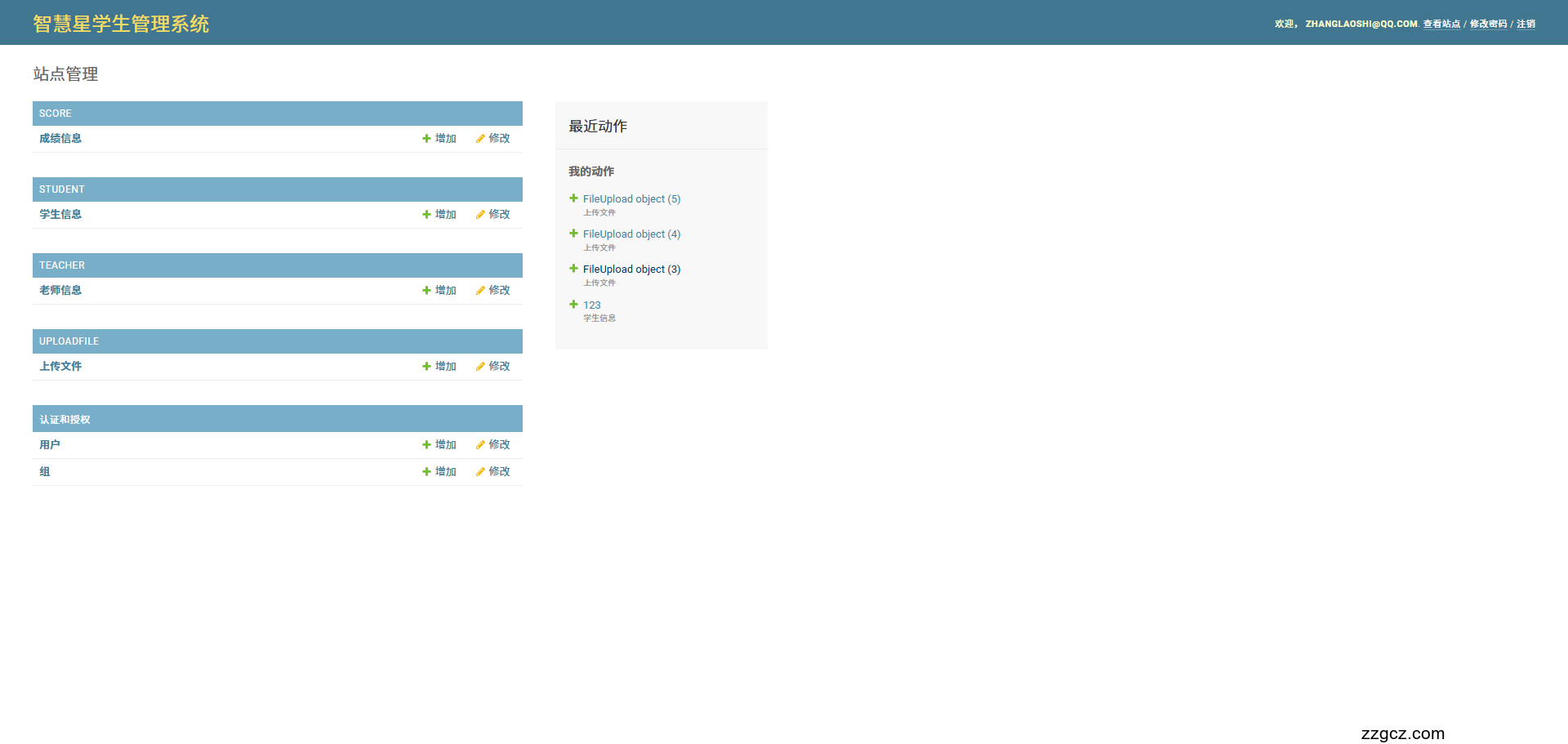Screen dimensions: 1568x744
Task: Click the green plus icon for 成绩信息
Action: coord(426,139)
